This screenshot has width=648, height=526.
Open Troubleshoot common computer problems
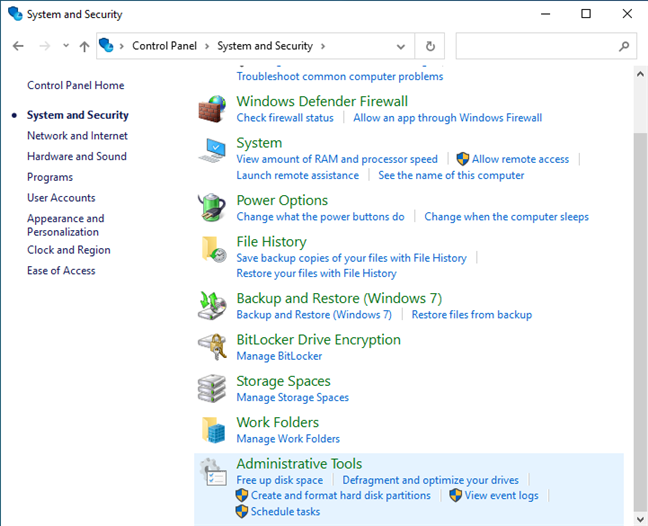click(x=340, y=76)
